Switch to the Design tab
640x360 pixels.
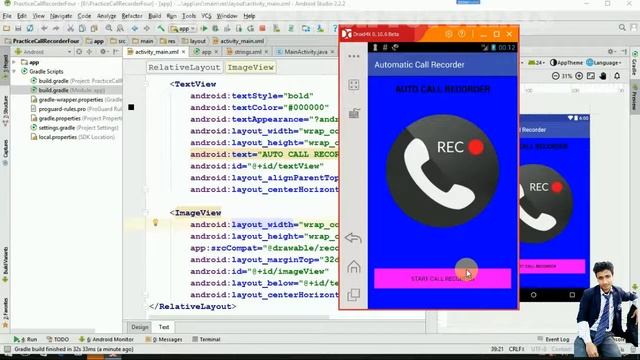(x=140, y=327)
